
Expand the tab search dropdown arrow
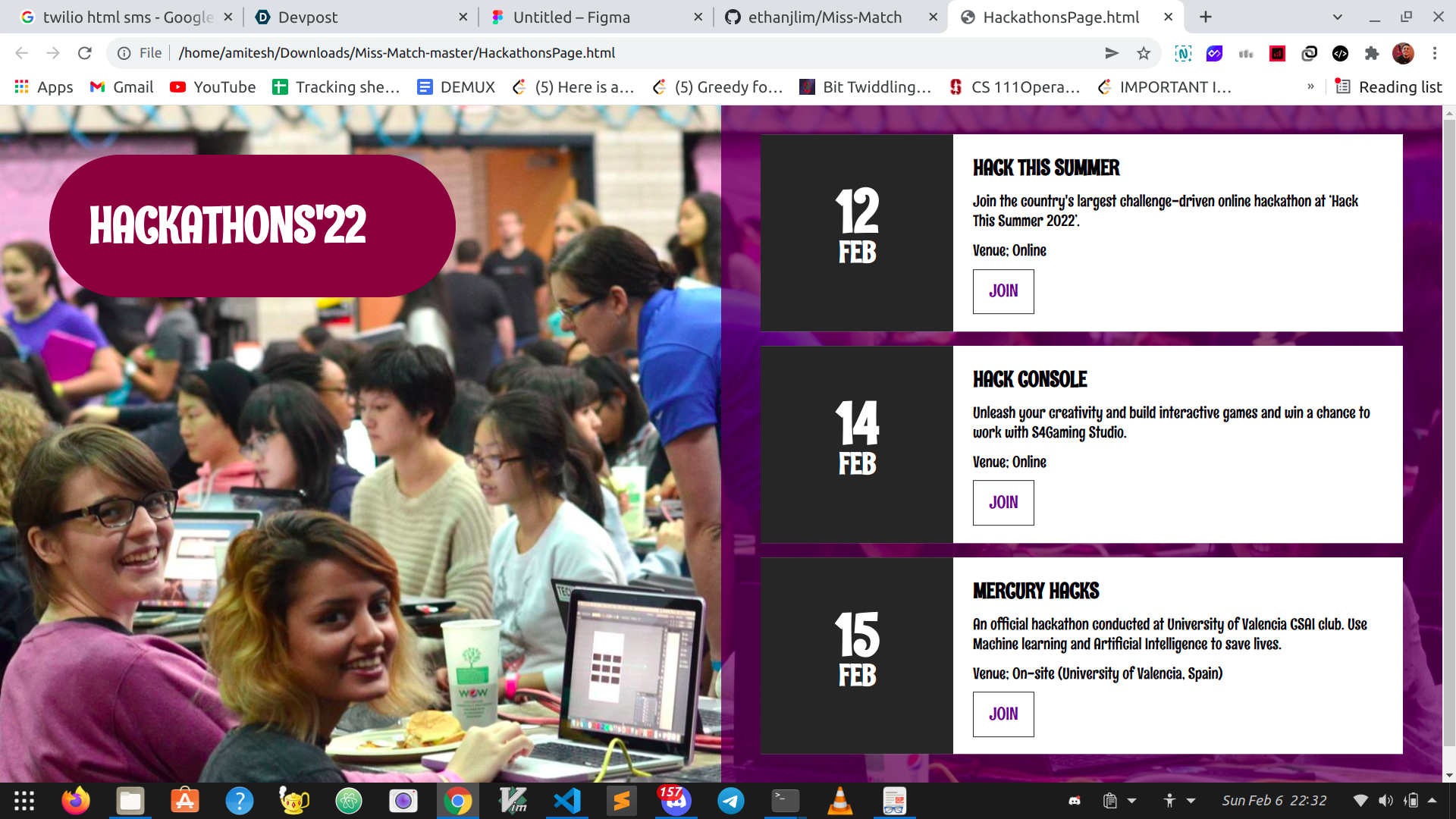(x=1338, y=17)
